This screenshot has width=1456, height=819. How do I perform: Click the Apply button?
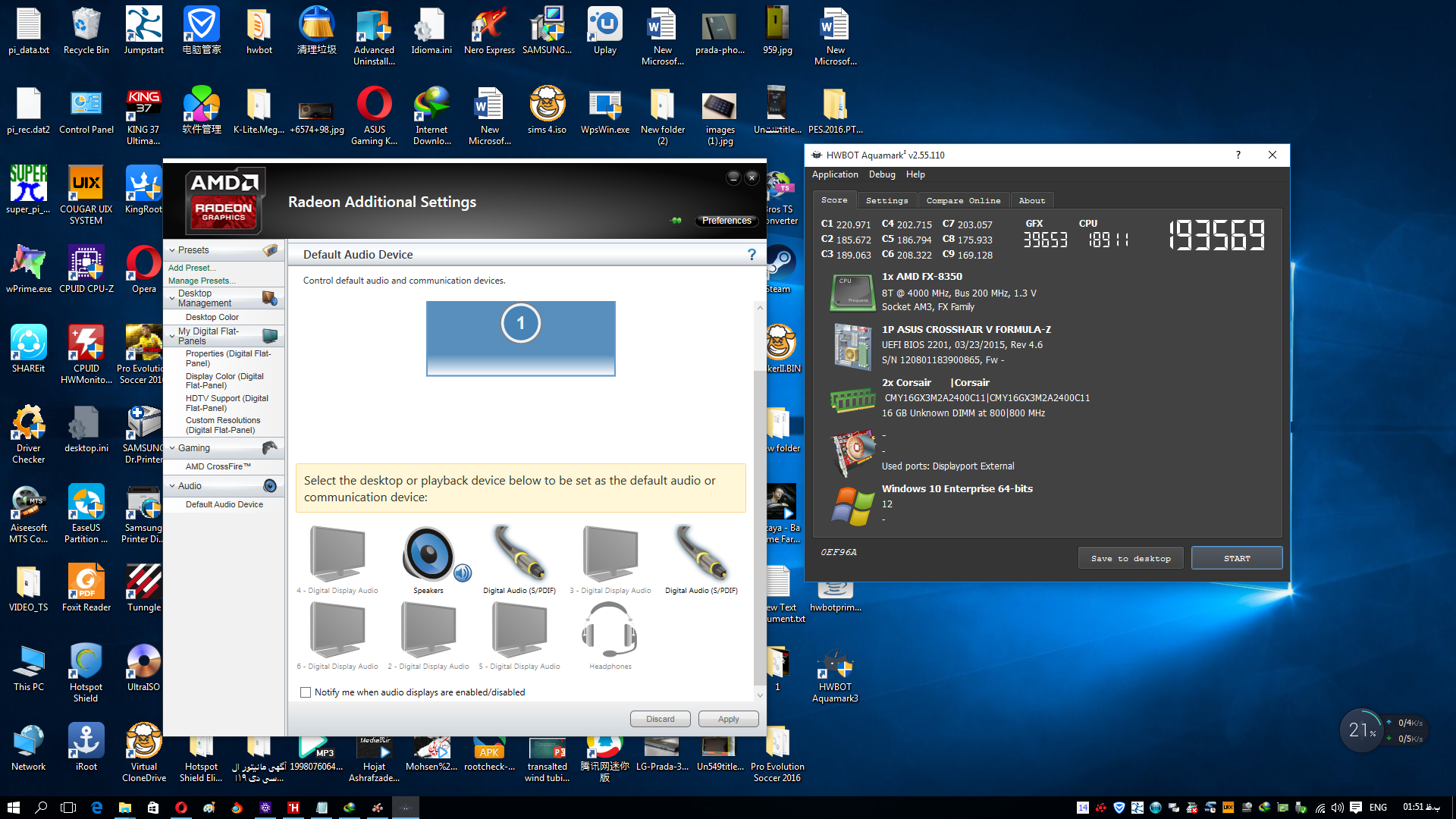point(728,719)
